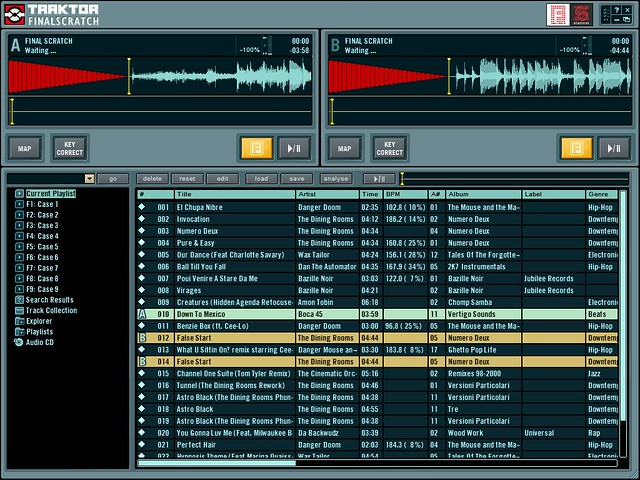640x480 pixels.
Task: Click the MAP button on Deck B
Action: click(x=344, y=148)
